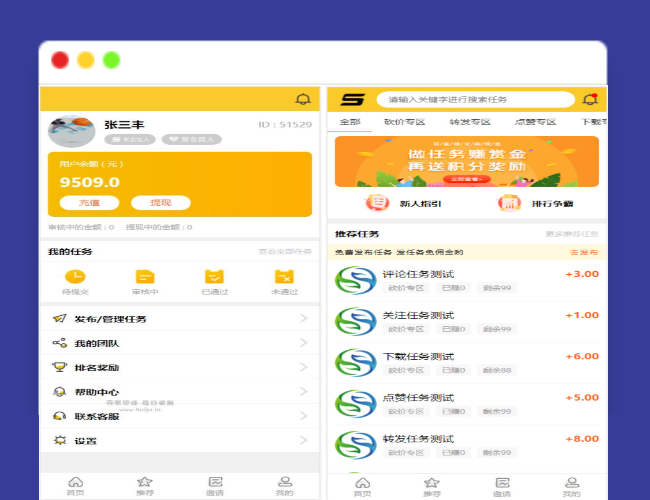Click the yellow window minimize dot
650x500 pixels.
pyautogui.click(x=86, y=60)
